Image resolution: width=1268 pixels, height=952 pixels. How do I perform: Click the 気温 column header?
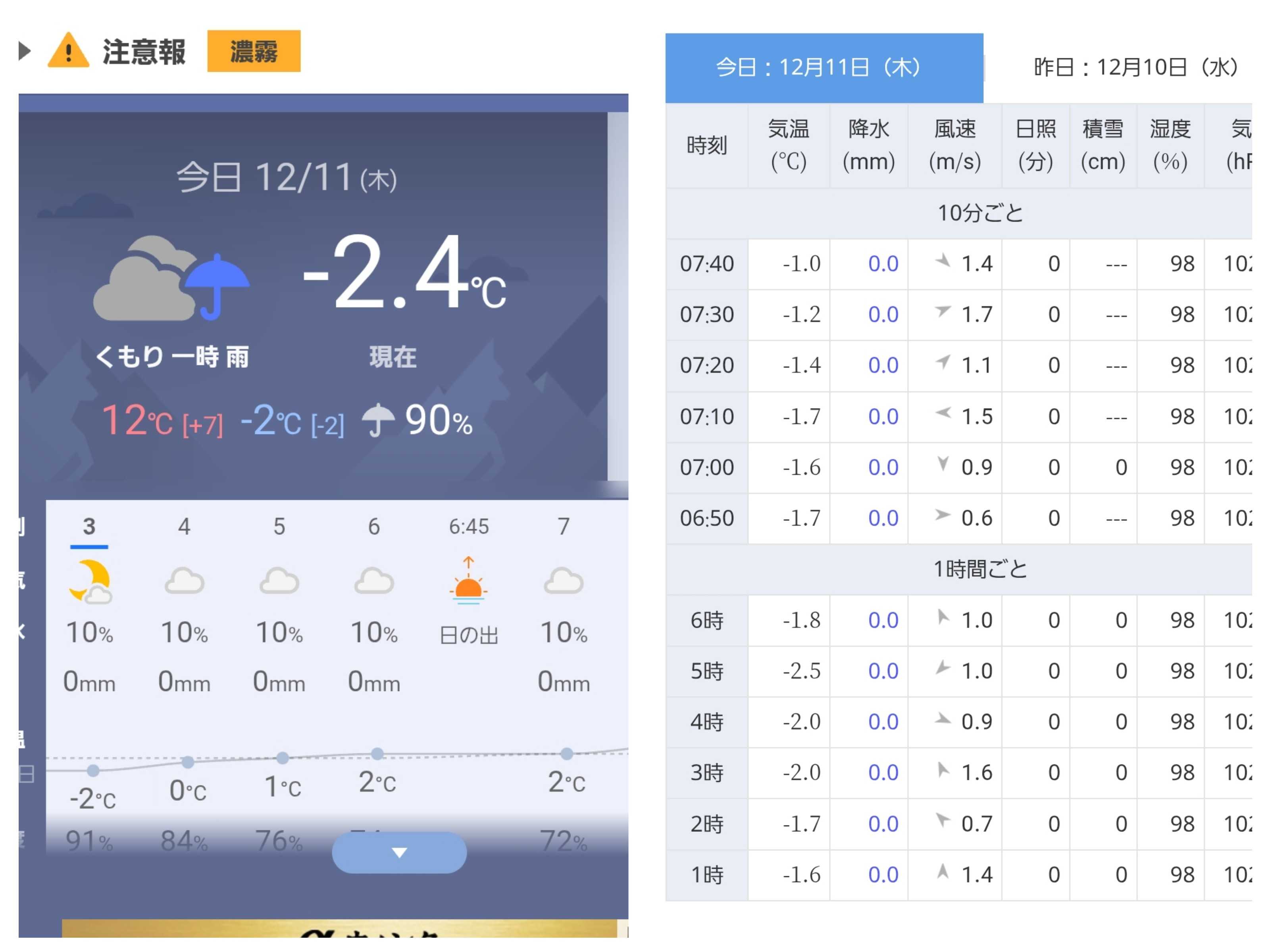[788, 145]
